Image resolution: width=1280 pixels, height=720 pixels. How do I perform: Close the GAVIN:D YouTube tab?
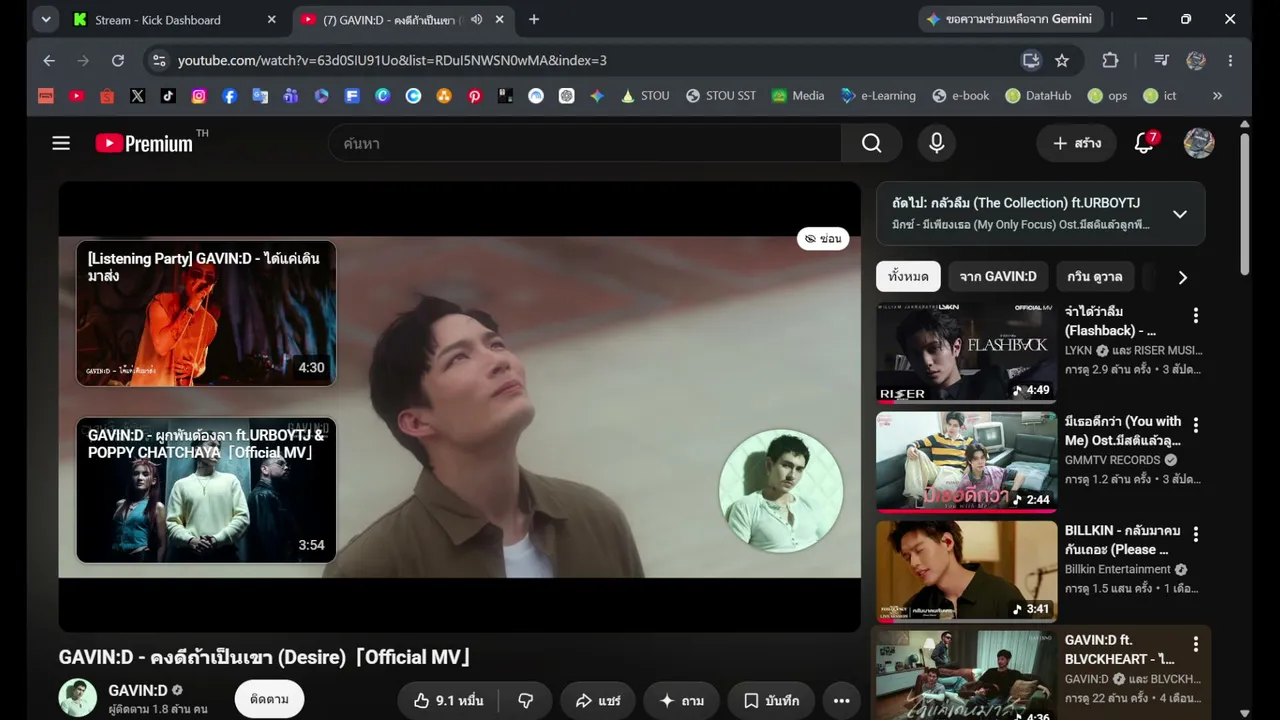click(x=500, y=19)
